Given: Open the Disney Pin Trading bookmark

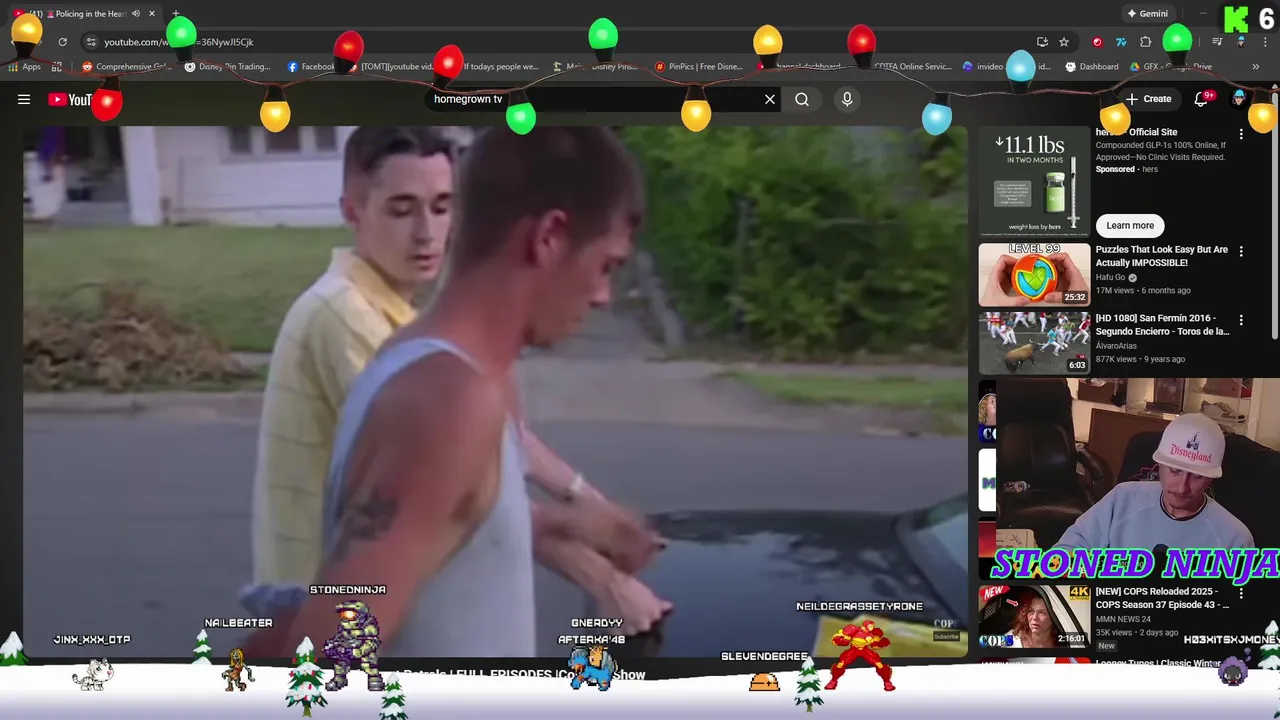Looking at the screenshot, I should (228, 67).
